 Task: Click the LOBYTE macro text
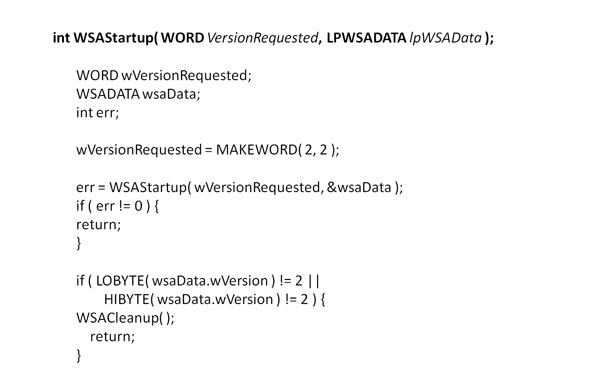[121, 281]
